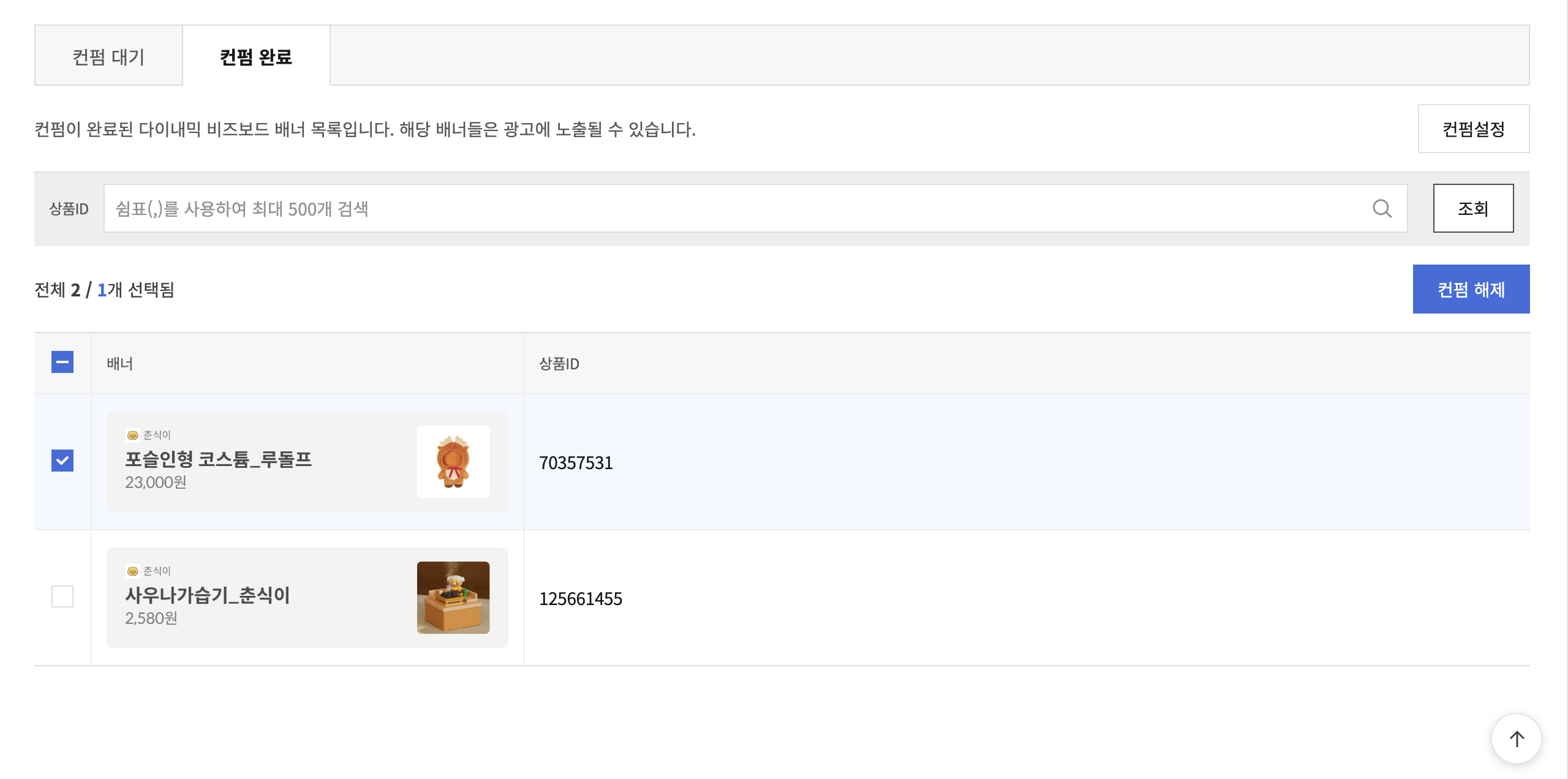Uncheck the 포슬인형 코스튬_루돌프 row checkbox
The image size is (1568, 779).
click(x=62, y=461)
